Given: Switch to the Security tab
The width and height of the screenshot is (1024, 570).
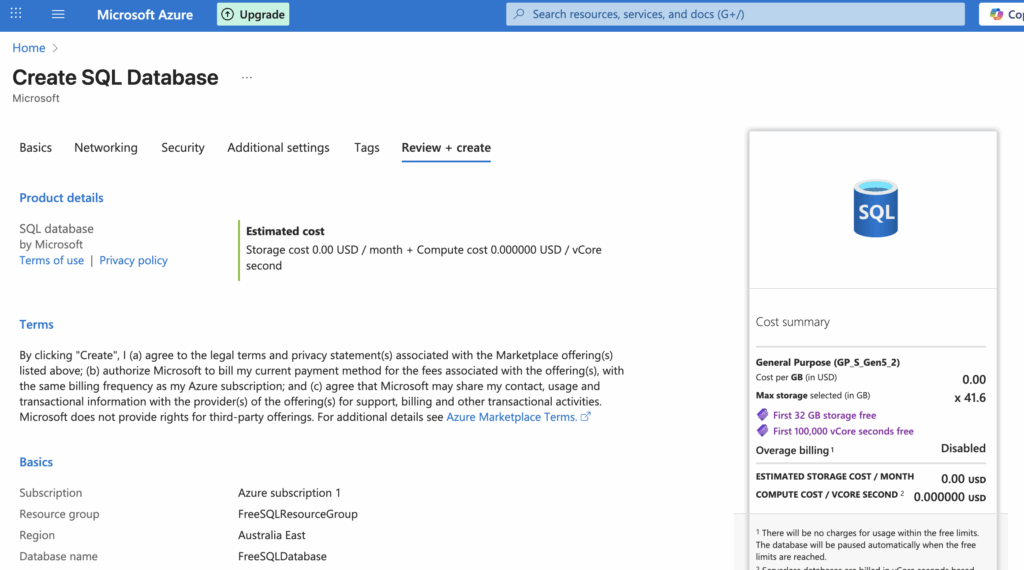Looking at the screenshot, I should pyautogui.click(x=183, y=148).
